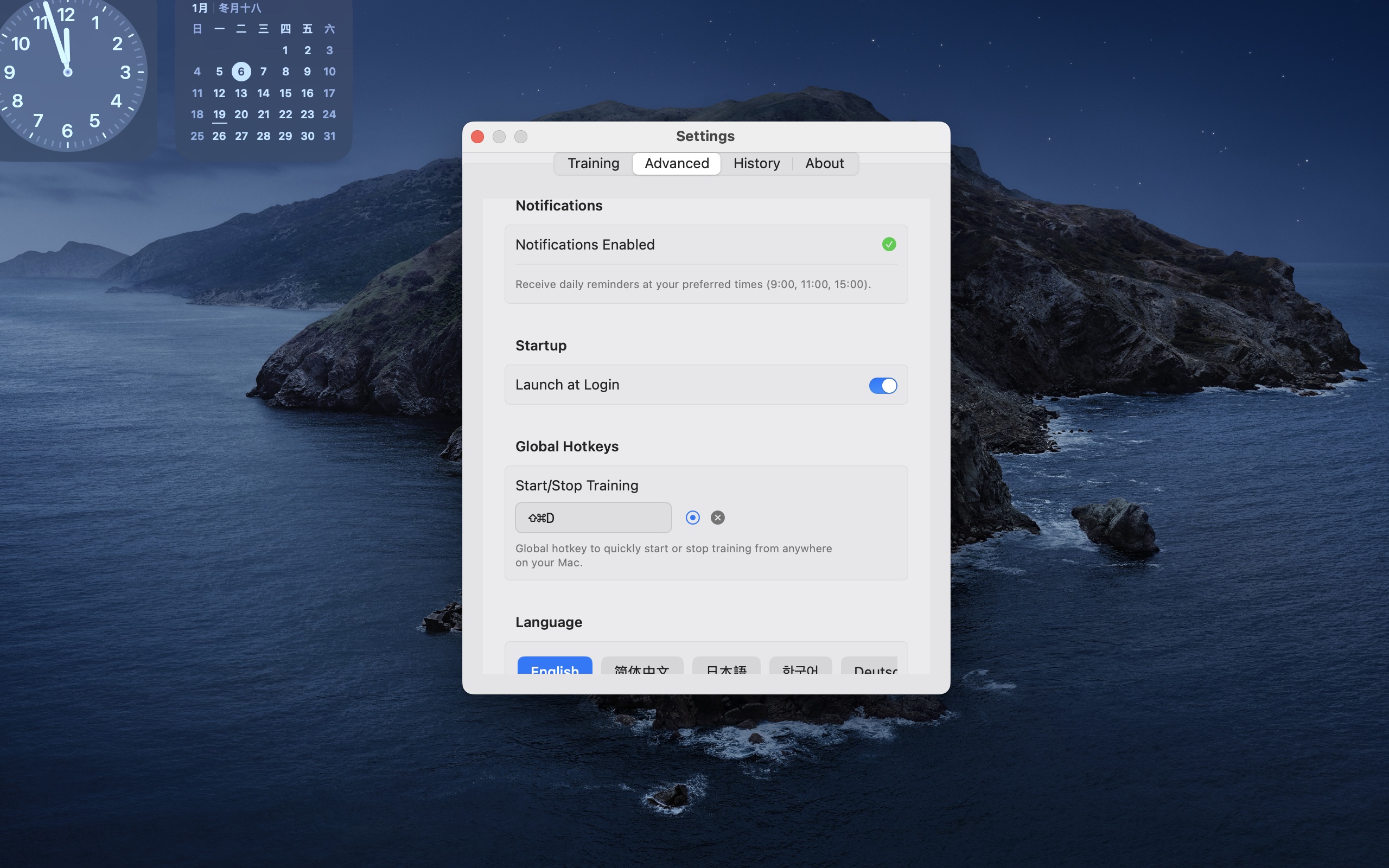Viewport: 1389px width, 868px height.
Task: Switch to the Training tab
Action: [x=593, y=164]
